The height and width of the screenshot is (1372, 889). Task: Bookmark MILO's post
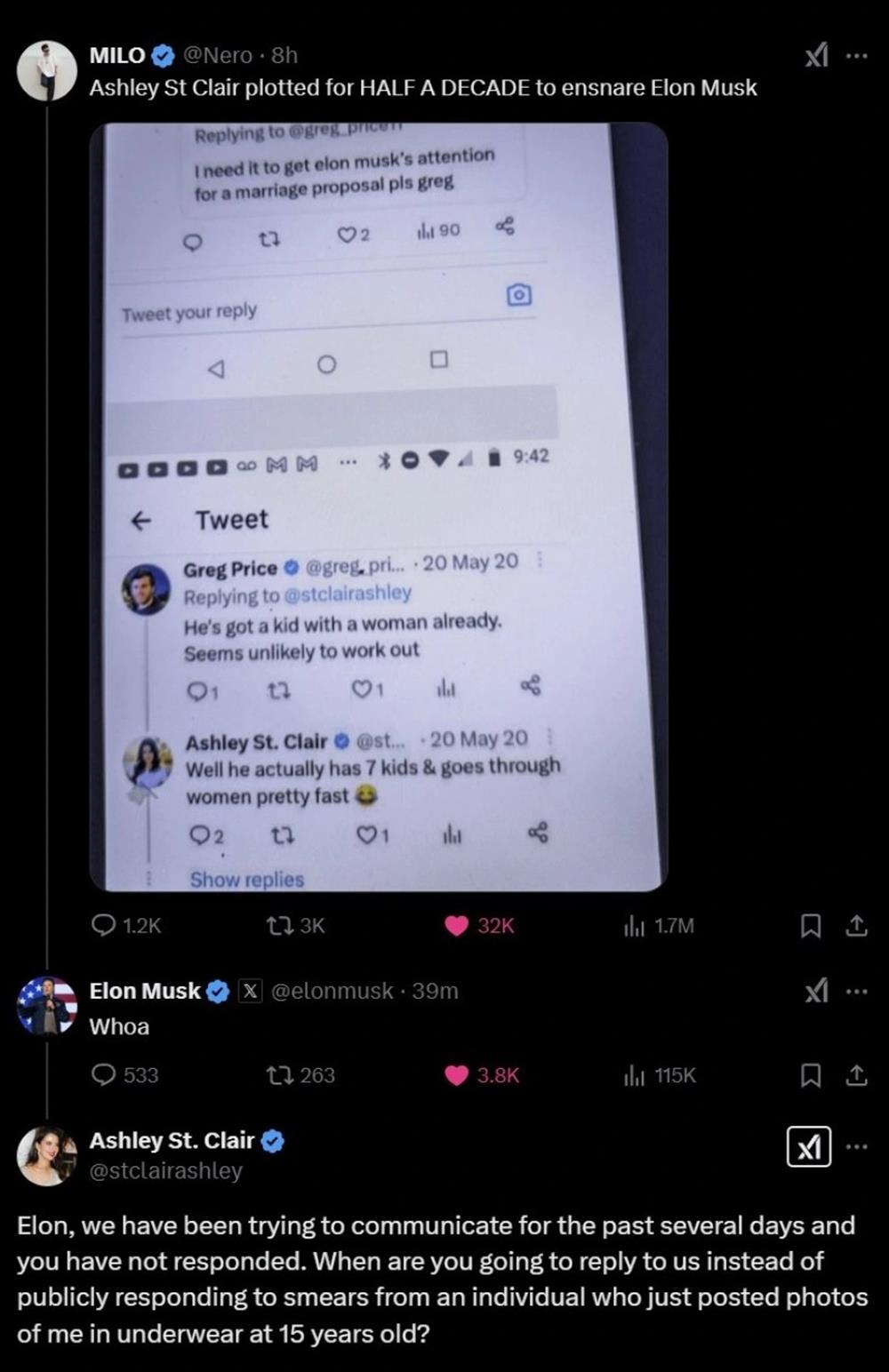point(810,926)
